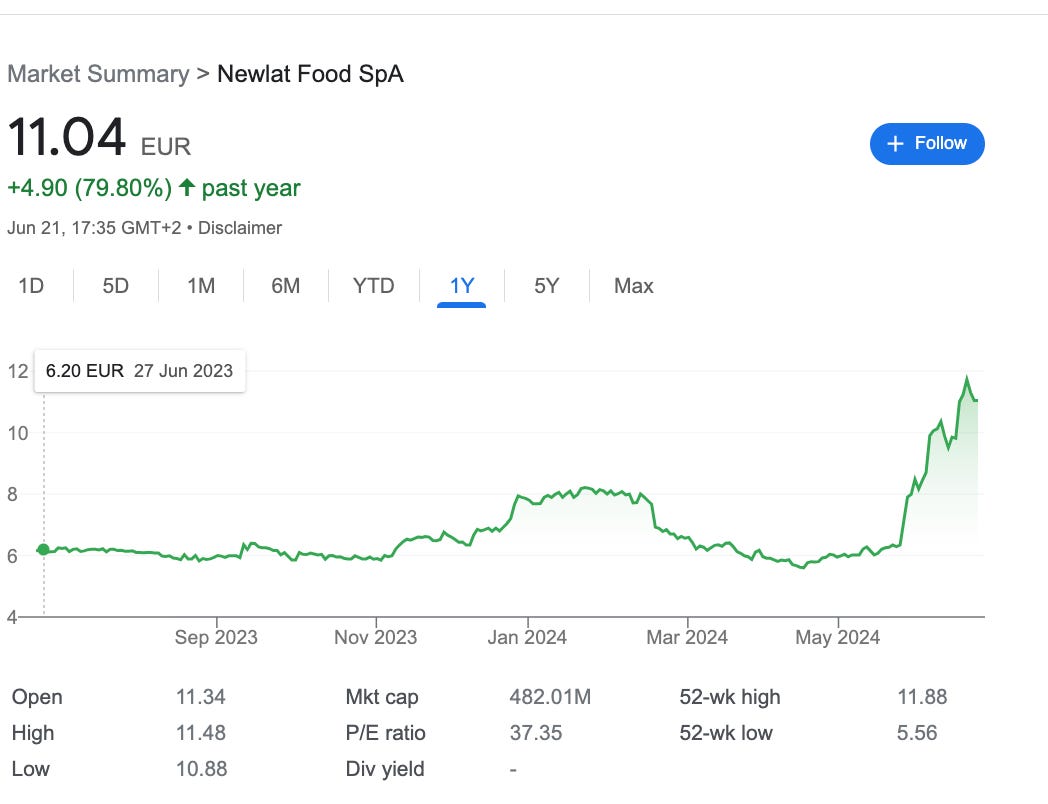Click the Sep 2023 axis label
The image size is (1048, 804).
click(x=216, y=638)
